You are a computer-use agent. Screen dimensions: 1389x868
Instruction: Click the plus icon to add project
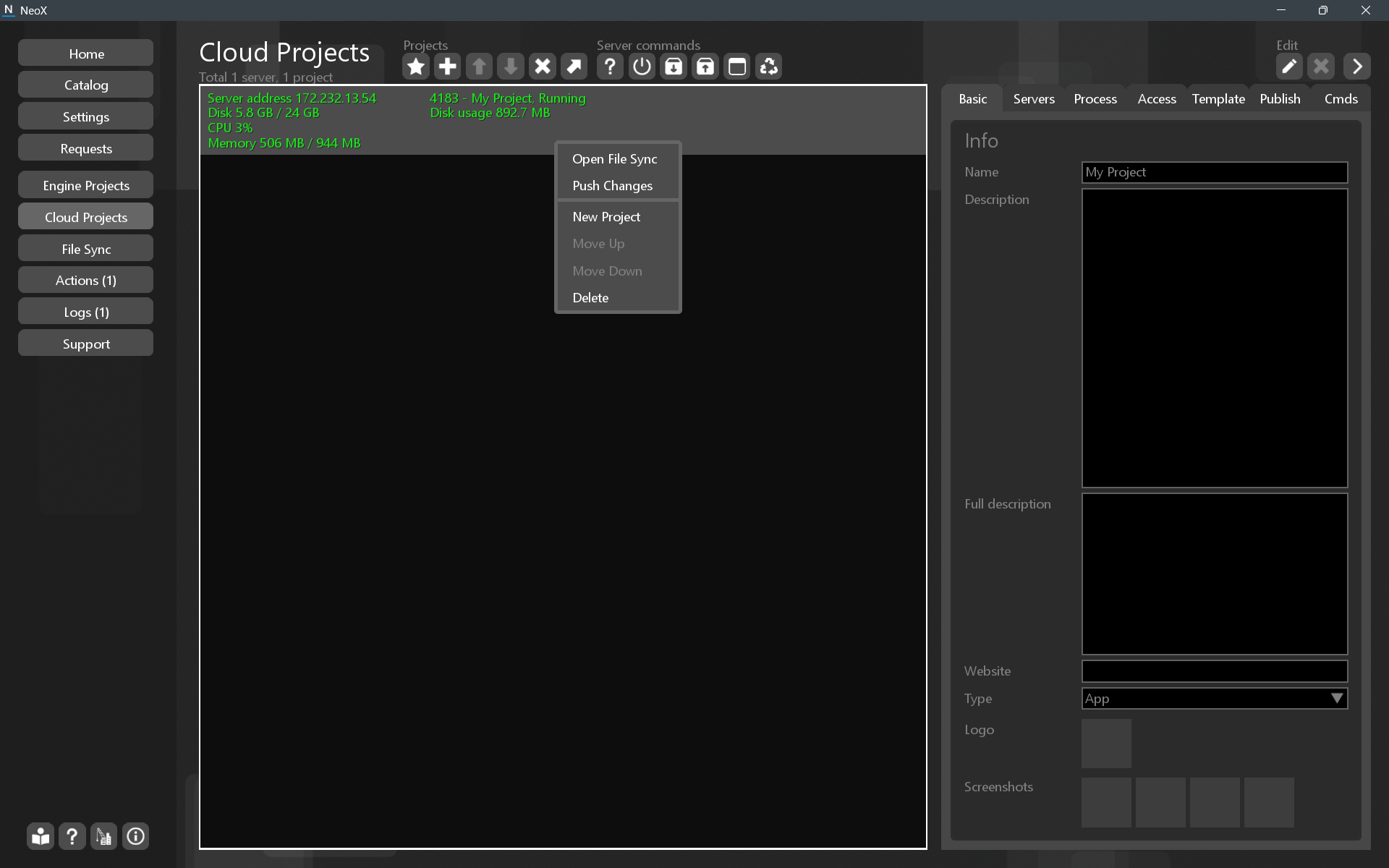(447, 67)
